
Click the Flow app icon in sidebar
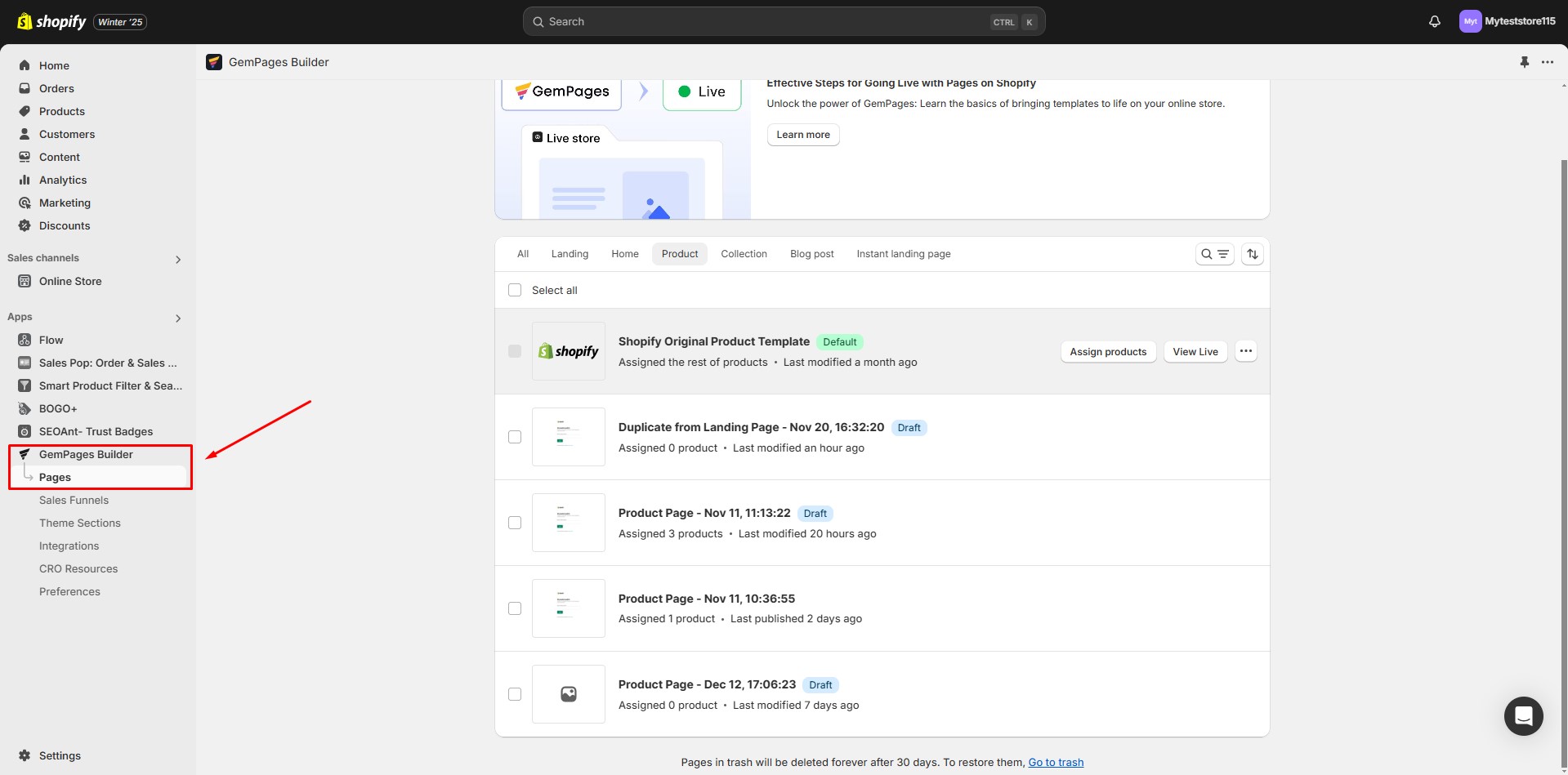[24, 340]
